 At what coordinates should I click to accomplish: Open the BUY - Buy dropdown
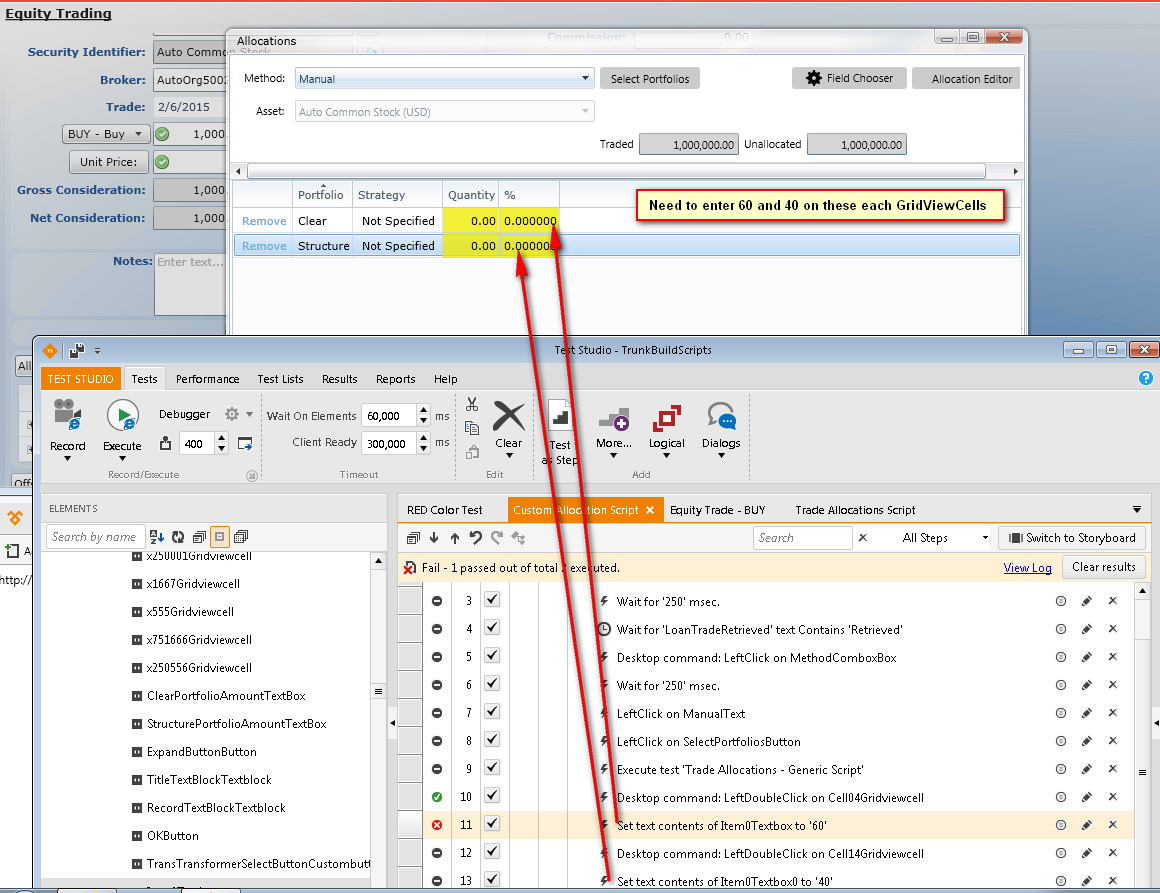pyautogui.click(x=106, y=134)
